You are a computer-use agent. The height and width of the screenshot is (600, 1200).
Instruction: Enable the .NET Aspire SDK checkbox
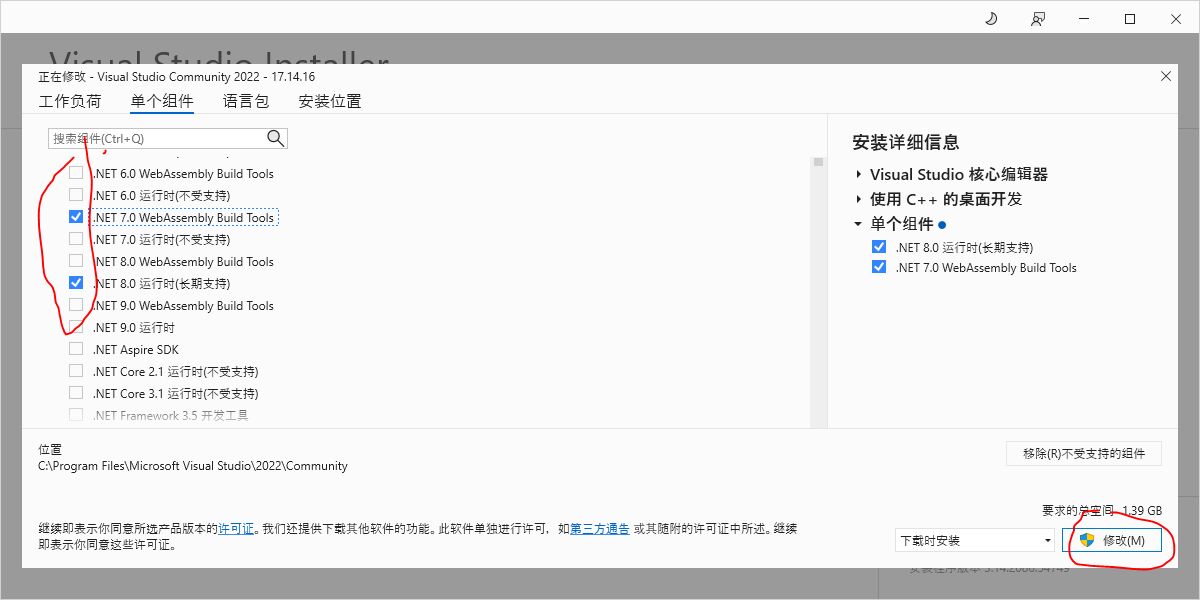pos(76,349)
